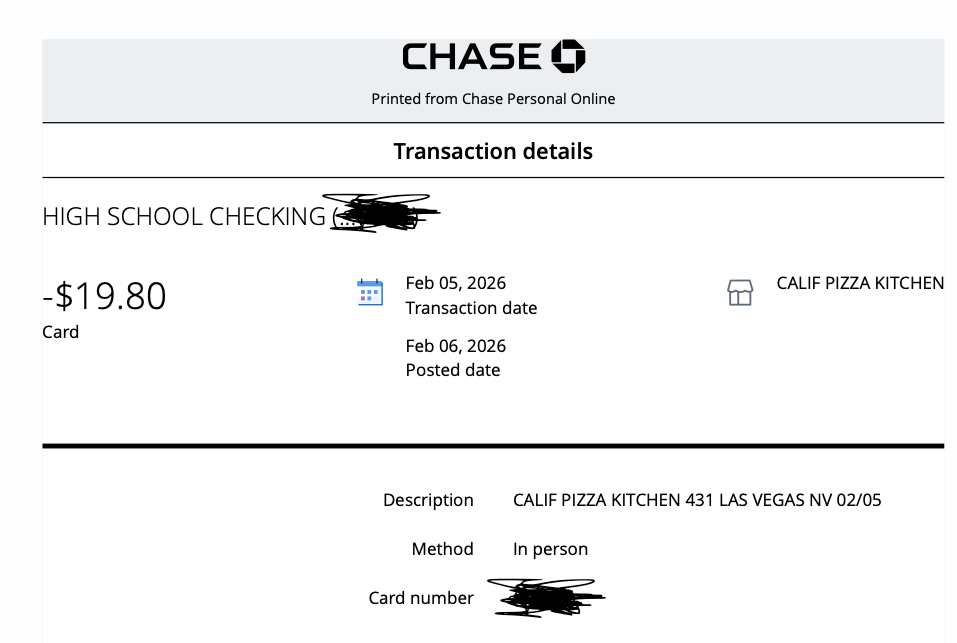Image resolution: width=957 pixels, height=643 pixels.
Task: Click the CHASE wordmark in the header
Action: (x=471, y=57)
